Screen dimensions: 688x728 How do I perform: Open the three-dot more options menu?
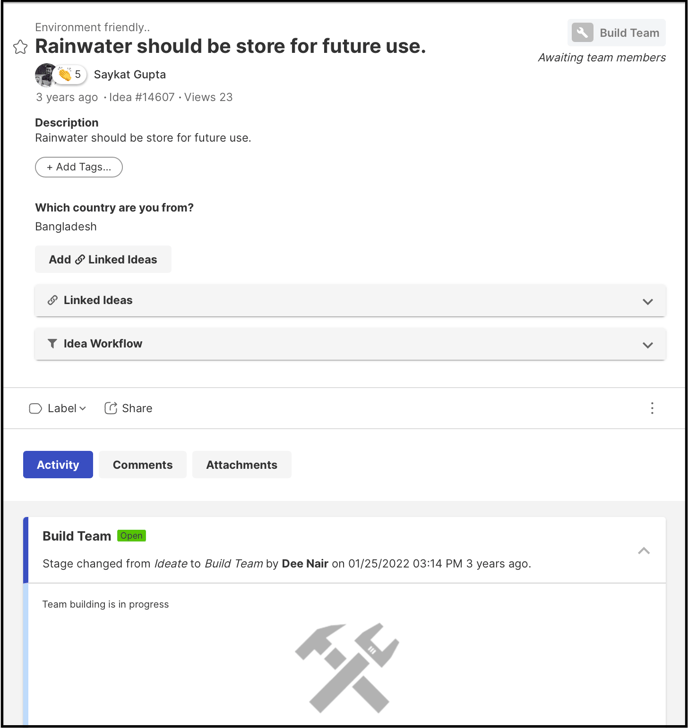pos(652,408)
